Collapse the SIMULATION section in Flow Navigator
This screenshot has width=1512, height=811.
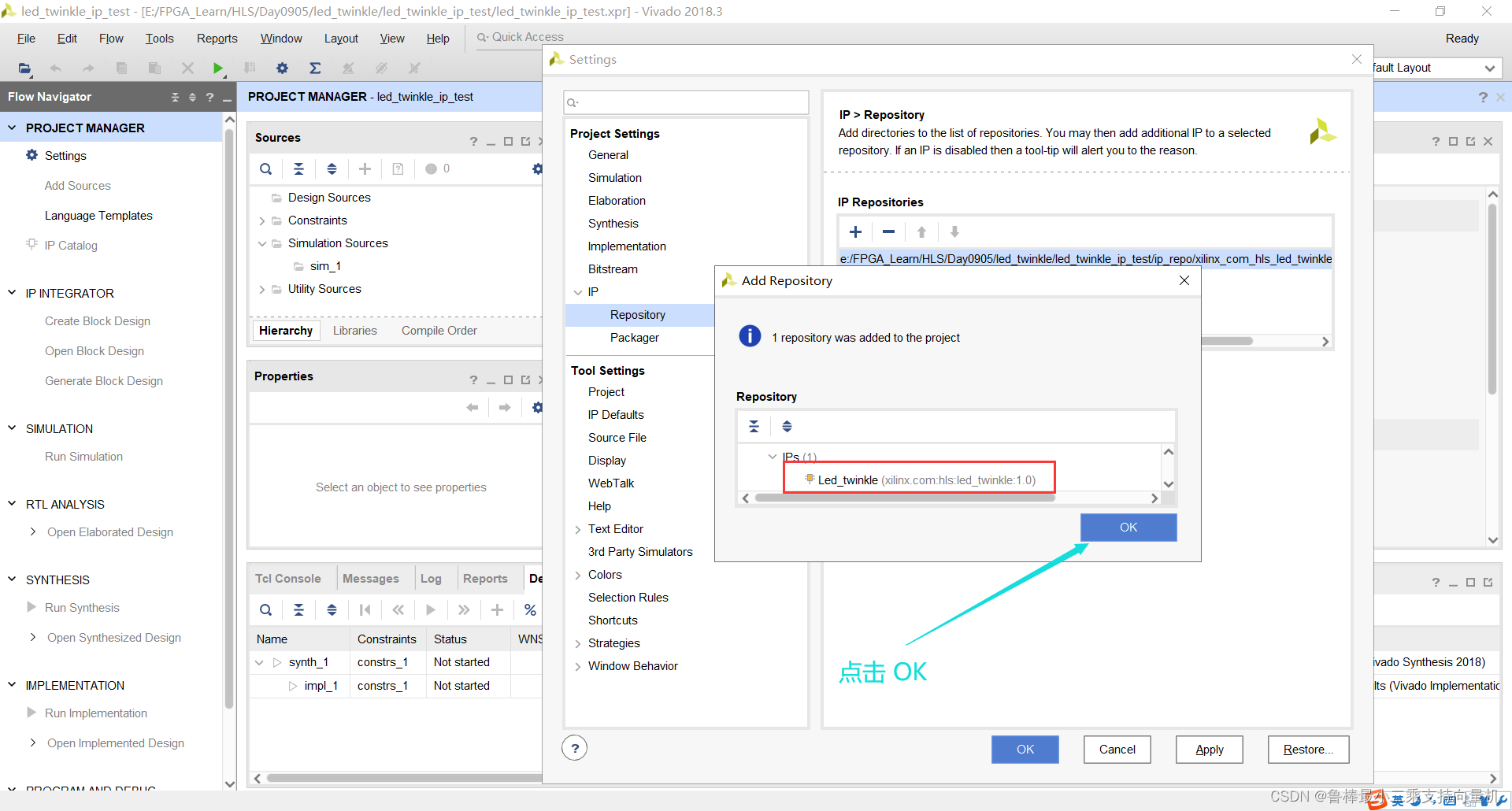pyautogui.click(x=12, y=428)
